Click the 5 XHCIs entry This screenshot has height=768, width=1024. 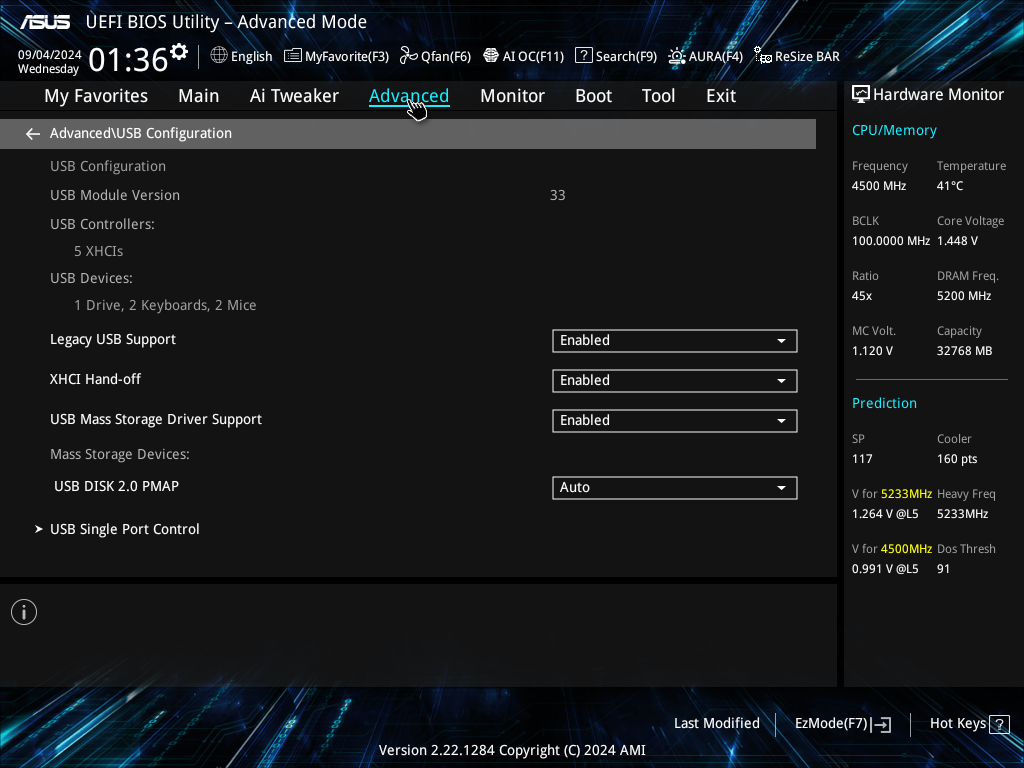tap(99, 251)
